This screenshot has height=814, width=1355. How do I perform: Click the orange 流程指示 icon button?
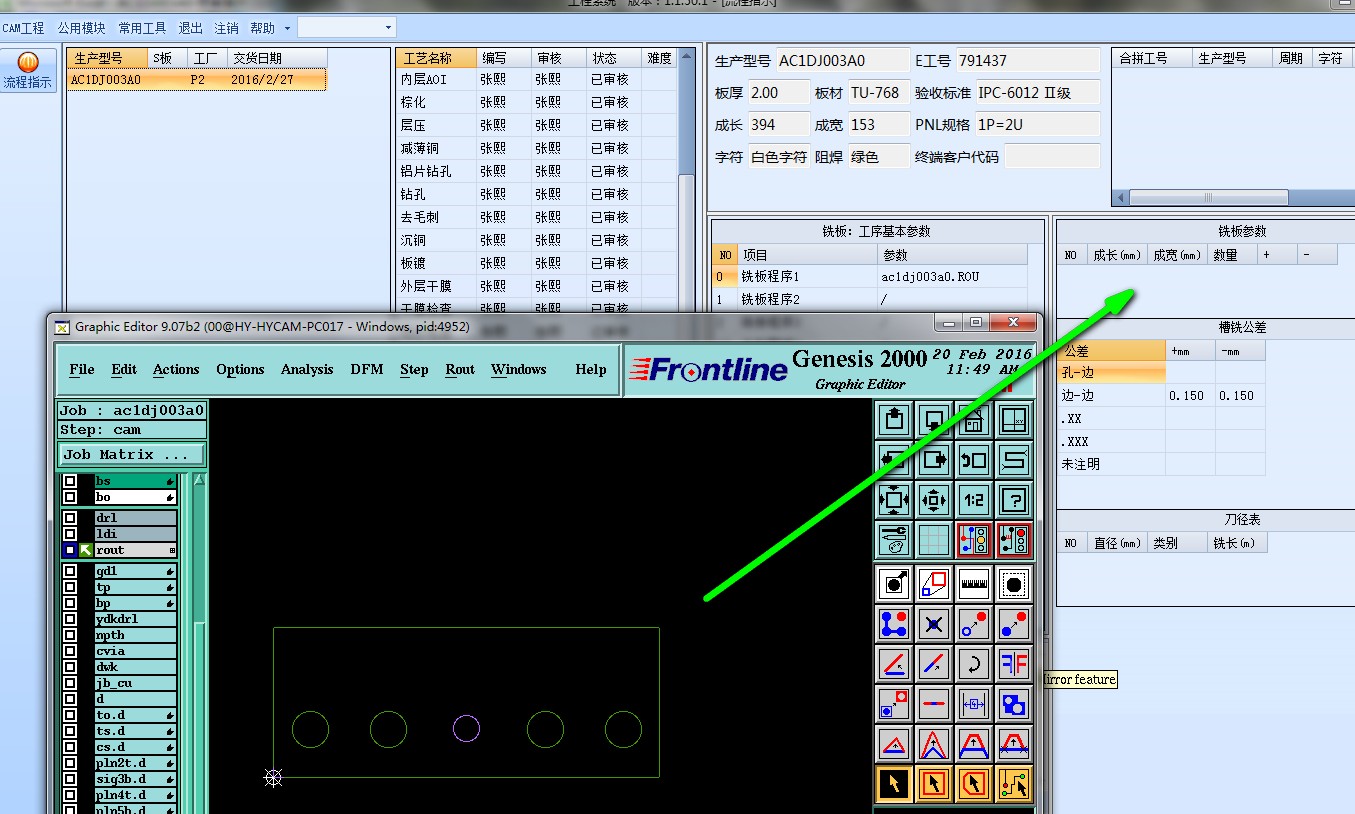28,71
